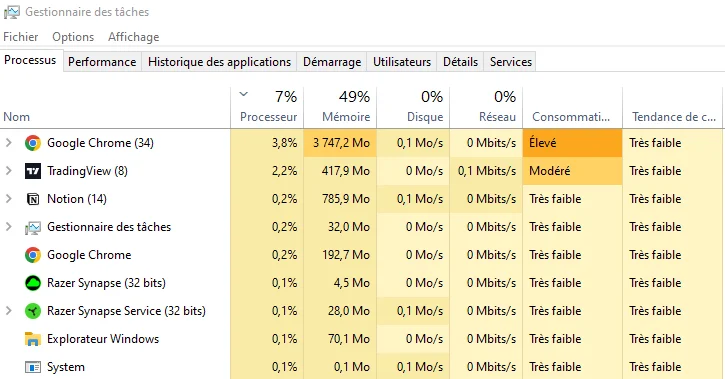This screenshot has height=379, width=725.
Task: Open the Affichage menu
Action: (x=134, y=37)
